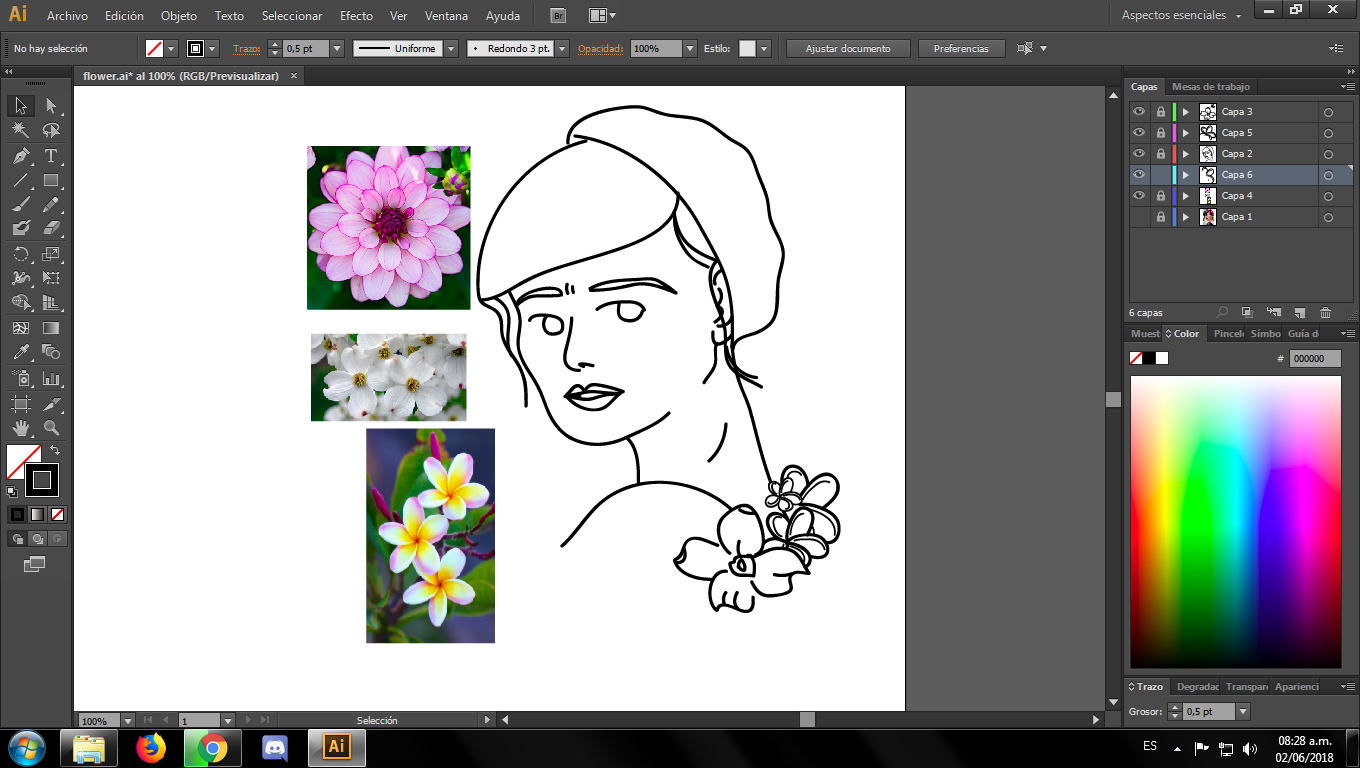
Task: Select the Pen tool
Action: pos(21,156)
